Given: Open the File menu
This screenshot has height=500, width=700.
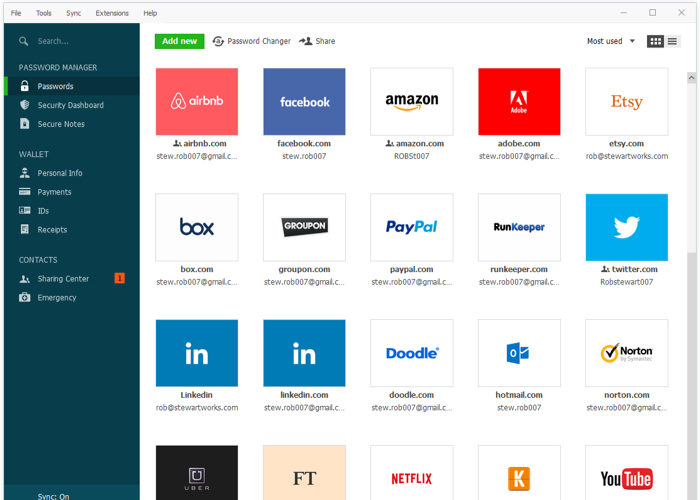Looking at the screenshot, I should pos(16,13).
